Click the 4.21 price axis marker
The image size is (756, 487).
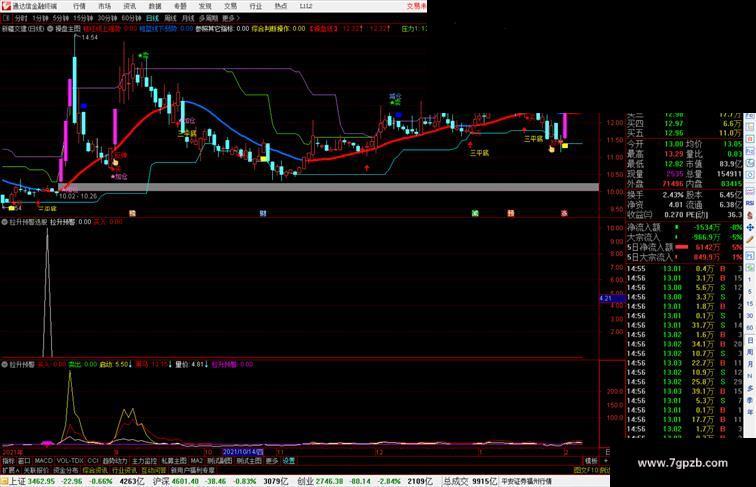(612, 298)
